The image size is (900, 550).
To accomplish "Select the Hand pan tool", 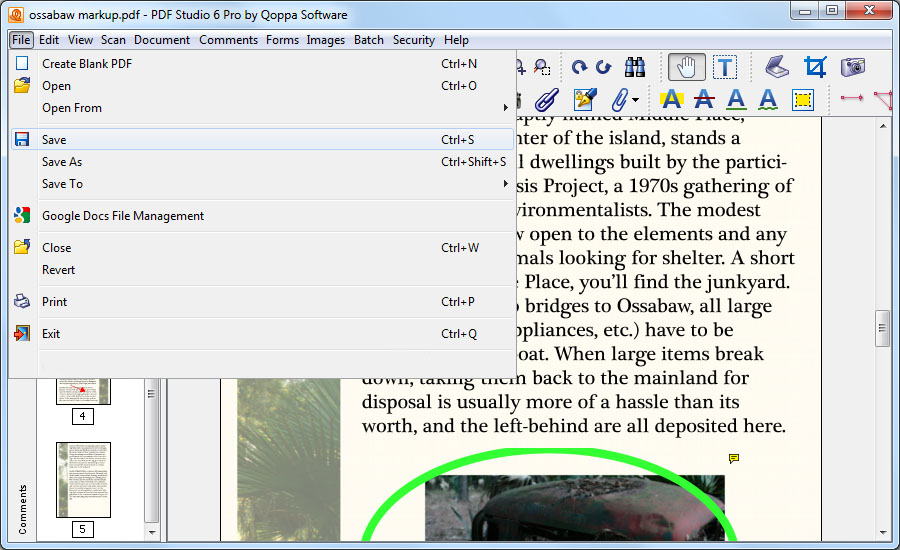I will pyautogui.click(x=686, y=67).
